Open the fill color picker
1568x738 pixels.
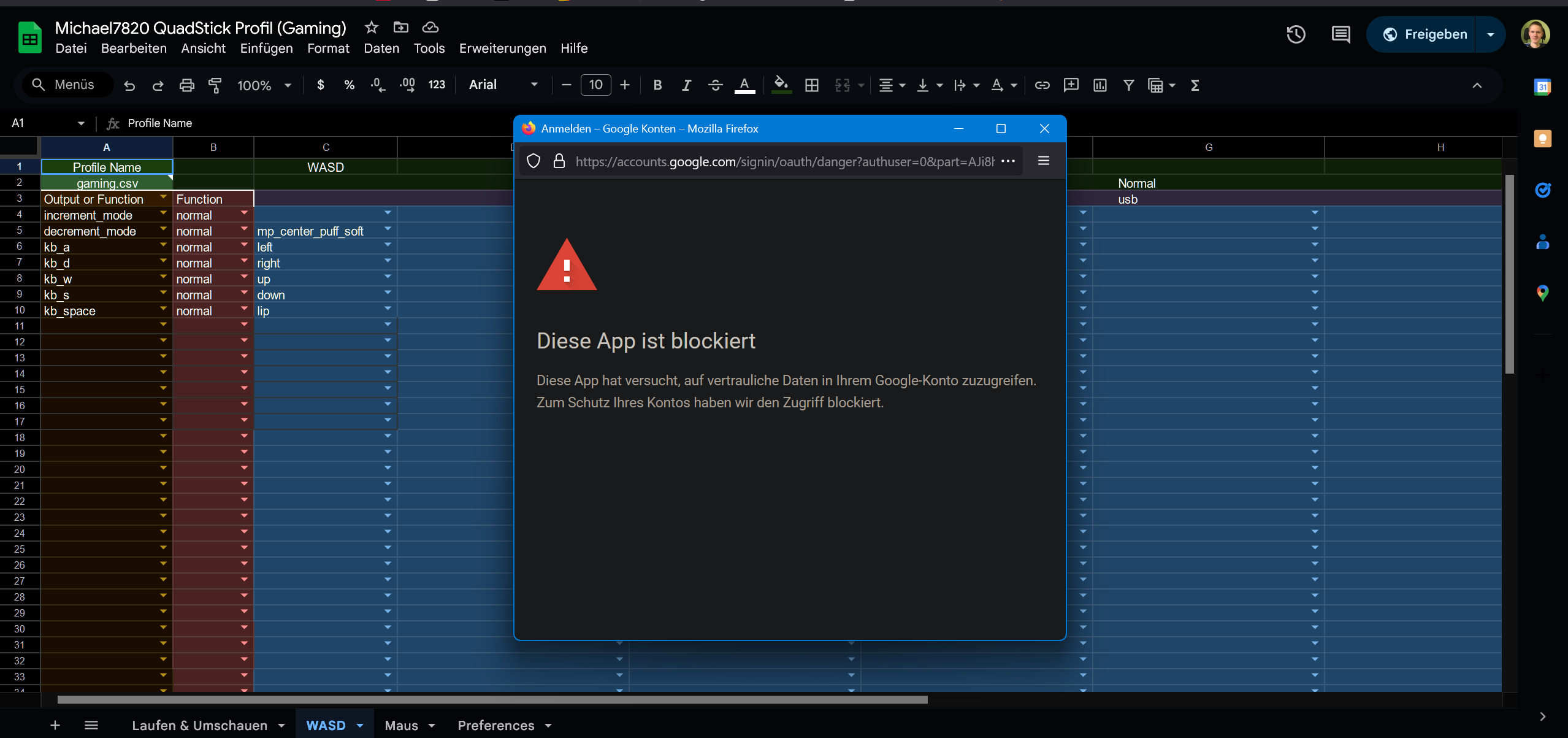pos(781,85)
